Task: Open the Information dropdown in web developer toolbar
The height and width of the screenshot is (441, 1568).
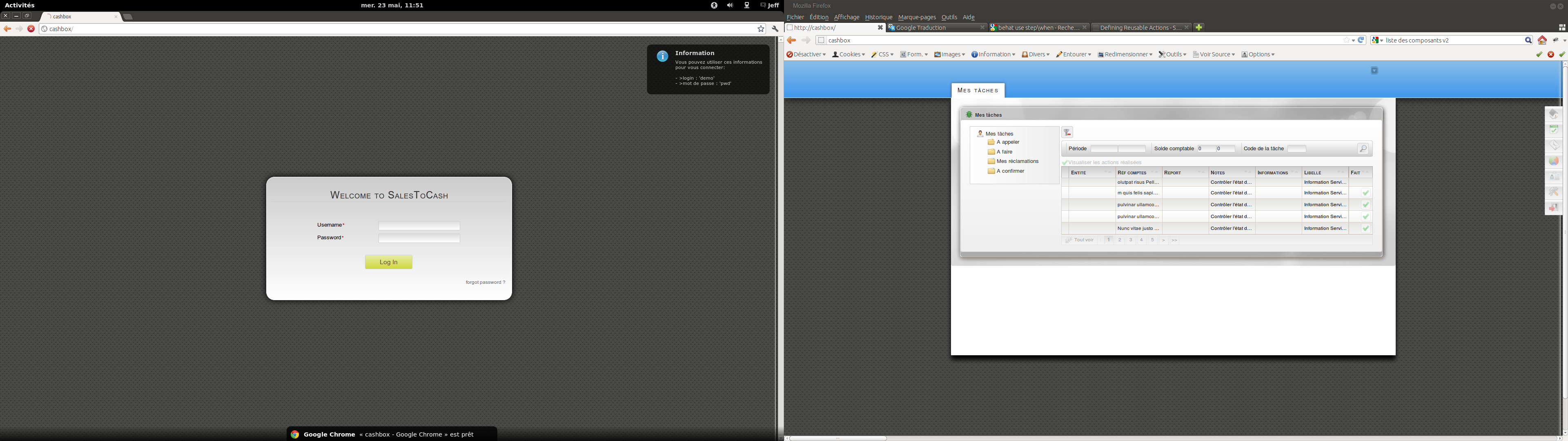Action: tap(993, 55)
